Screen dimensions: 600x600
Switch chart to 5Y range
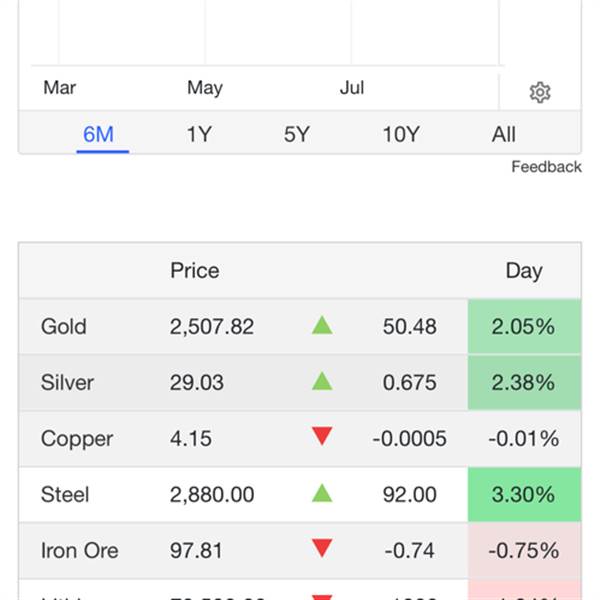pos(297,134)
